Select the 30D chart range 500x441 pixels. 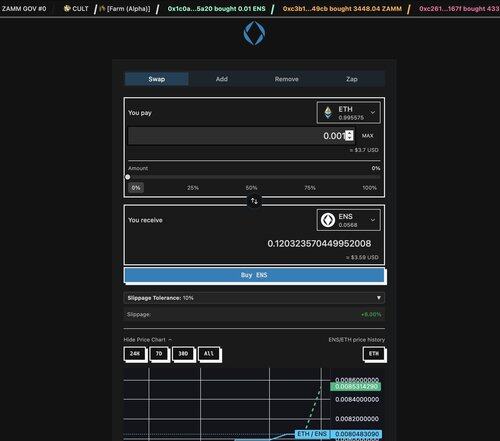pos(183,354)
